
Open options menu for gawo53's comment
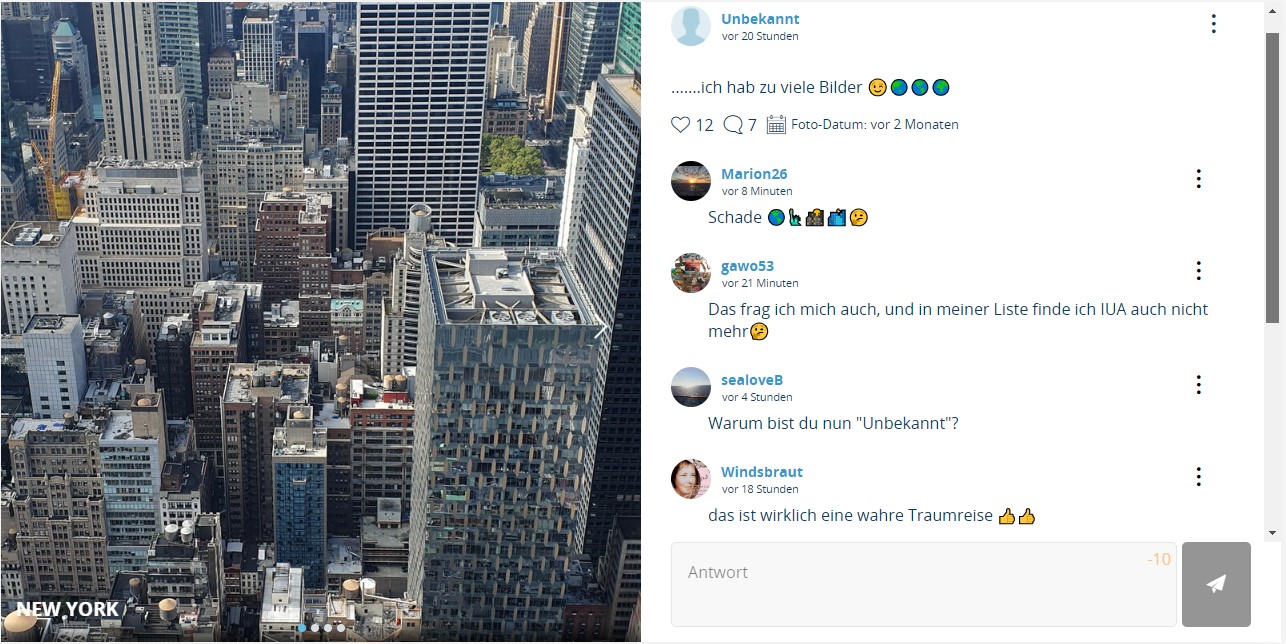(x=1198, y=271)
